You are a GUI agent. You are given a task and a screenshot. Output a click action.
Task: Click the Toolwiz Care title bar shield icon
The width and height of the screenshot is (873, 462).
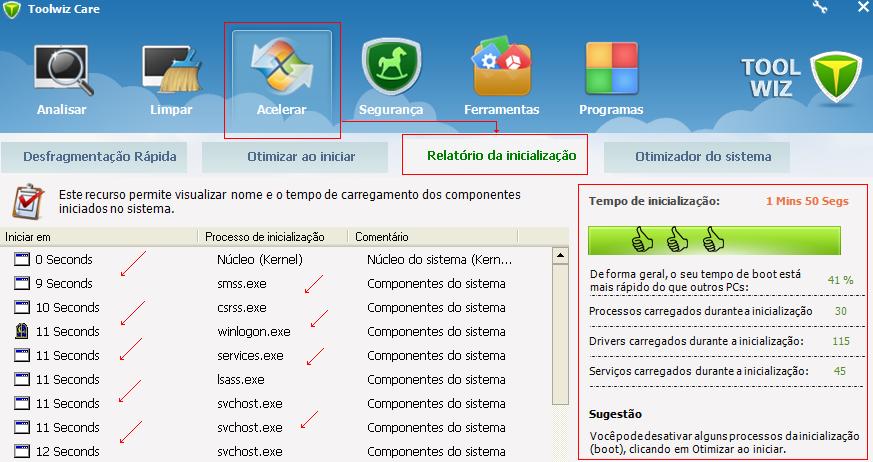(11, 9)
